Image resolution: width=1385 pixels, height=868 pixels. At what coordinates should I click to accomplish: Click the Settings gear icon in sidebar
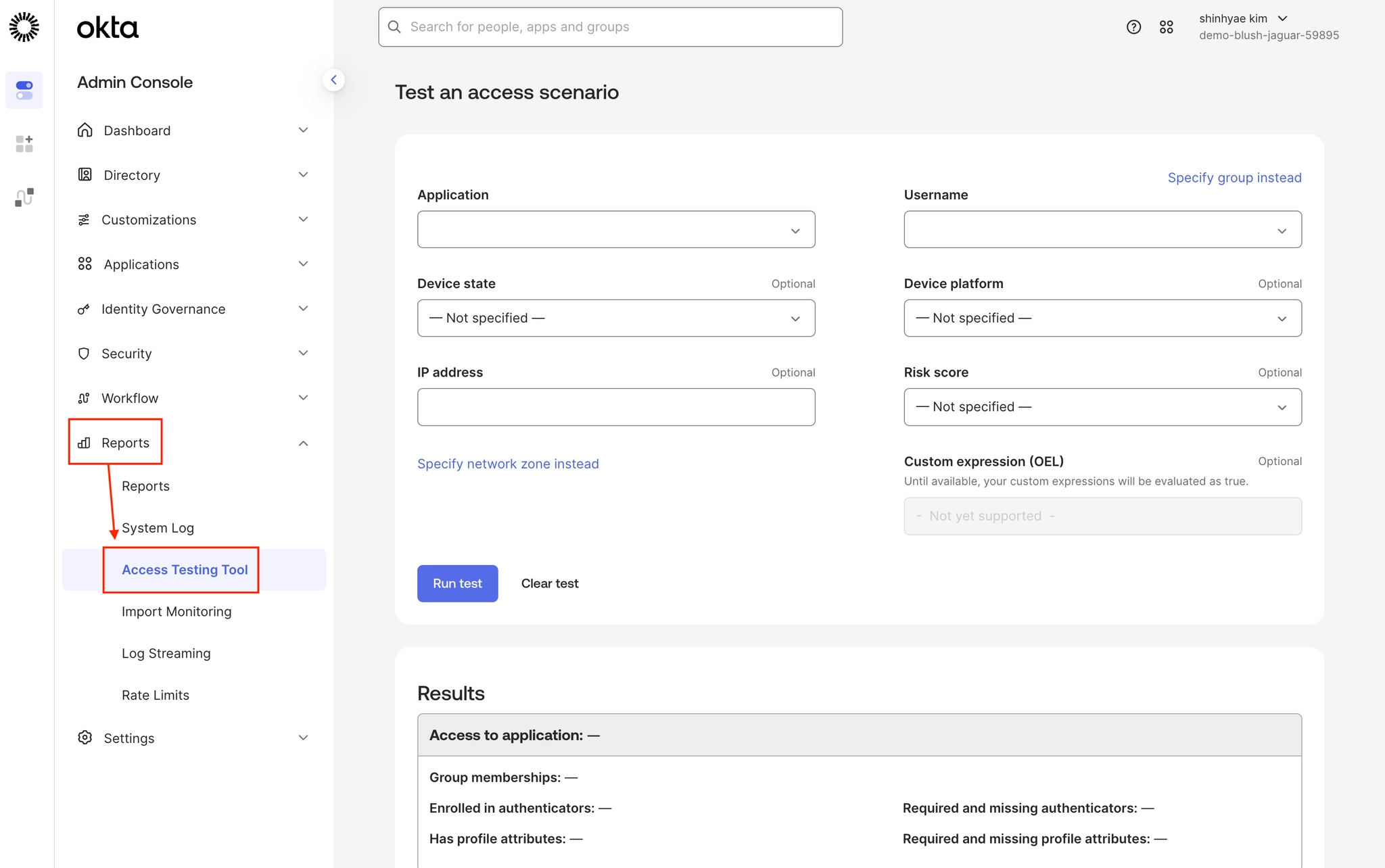(85, 738)
